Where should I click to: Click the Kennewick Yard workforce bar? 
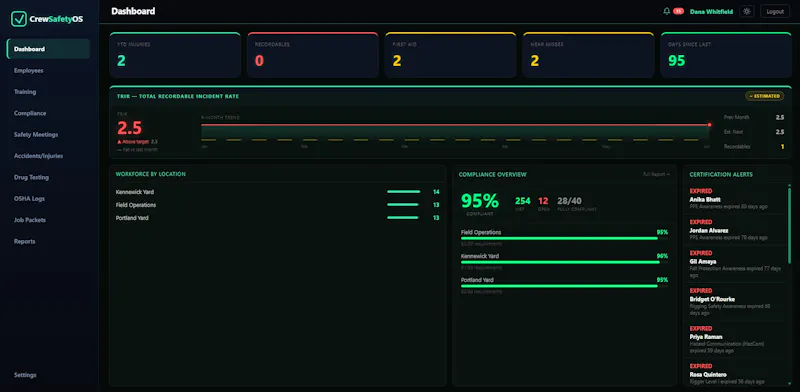point(404,192)
